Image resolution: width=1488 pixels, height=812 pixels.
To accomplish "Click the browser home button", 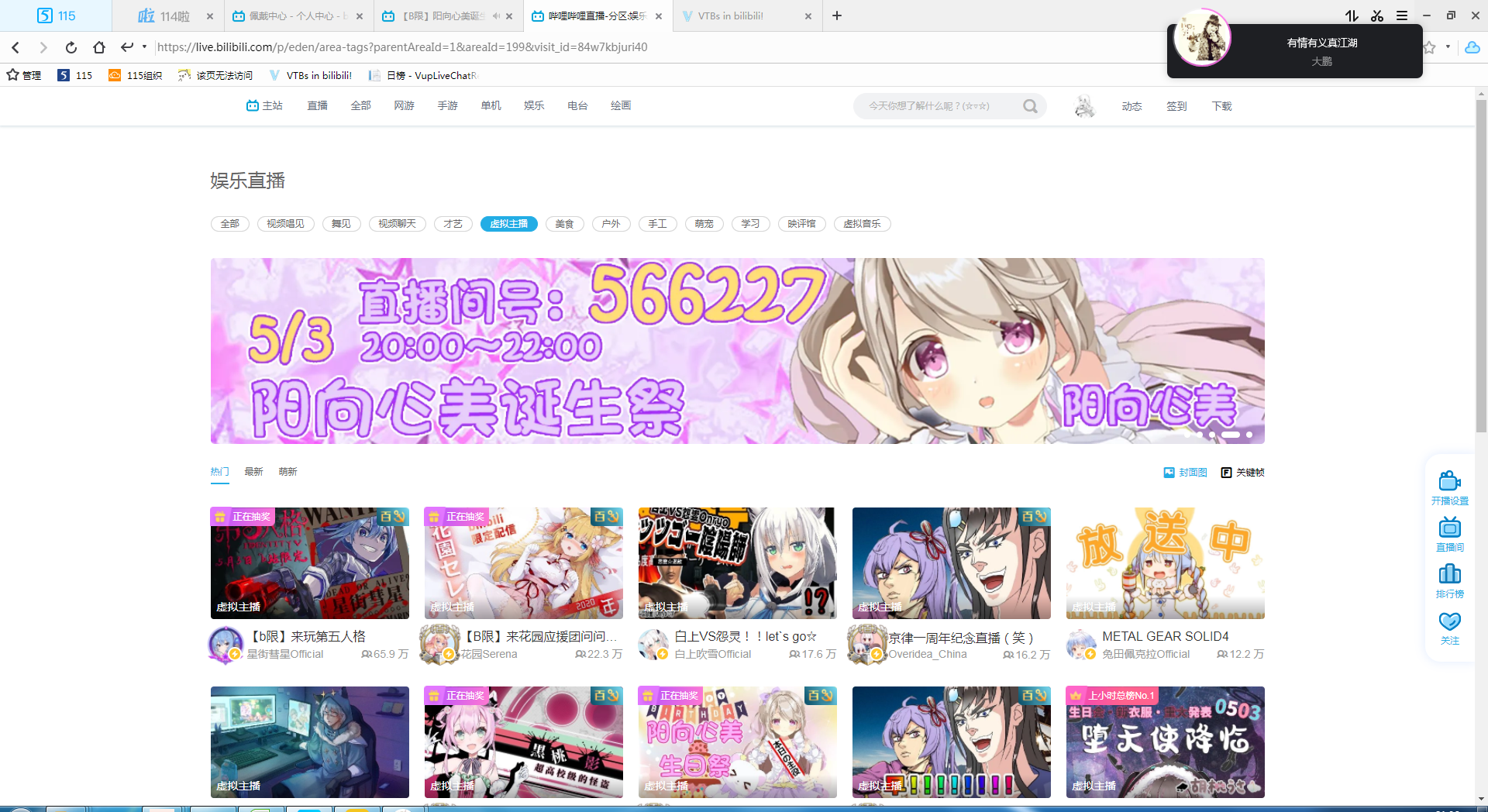I will (99, 47).
